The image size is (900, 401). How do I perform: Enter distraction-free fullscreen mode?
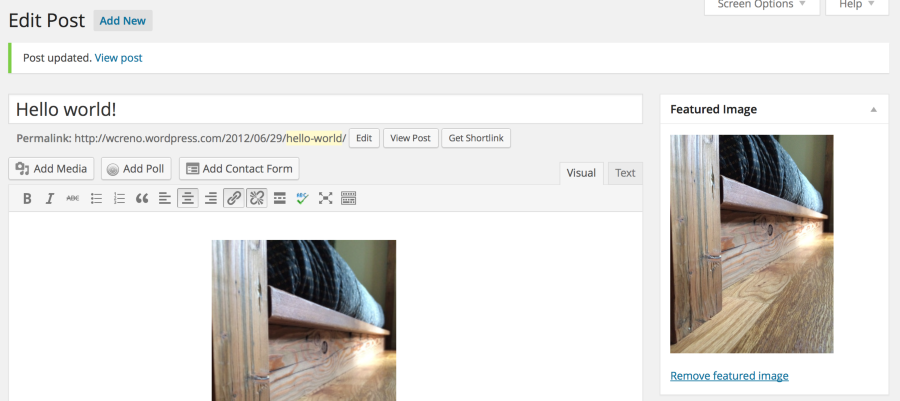point(325,199)
